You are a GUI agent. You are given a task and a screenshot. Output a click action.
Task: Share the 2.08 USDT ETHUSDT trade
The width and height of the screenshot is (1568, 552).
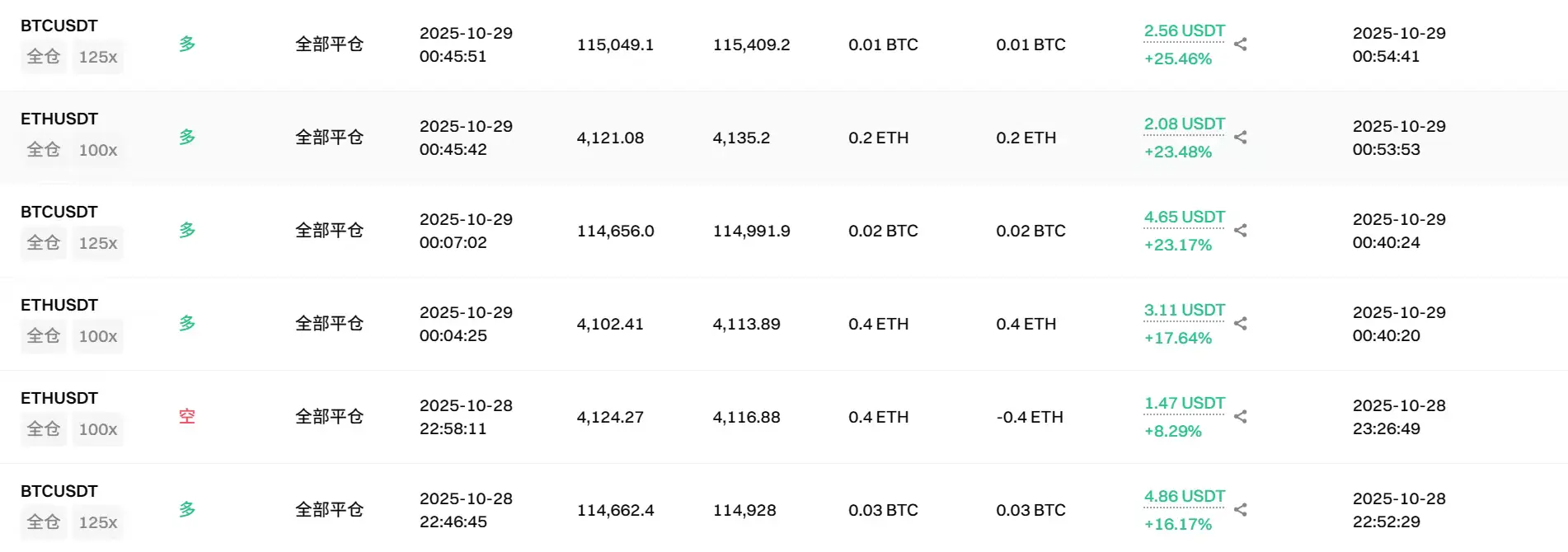coord(1240,138)
